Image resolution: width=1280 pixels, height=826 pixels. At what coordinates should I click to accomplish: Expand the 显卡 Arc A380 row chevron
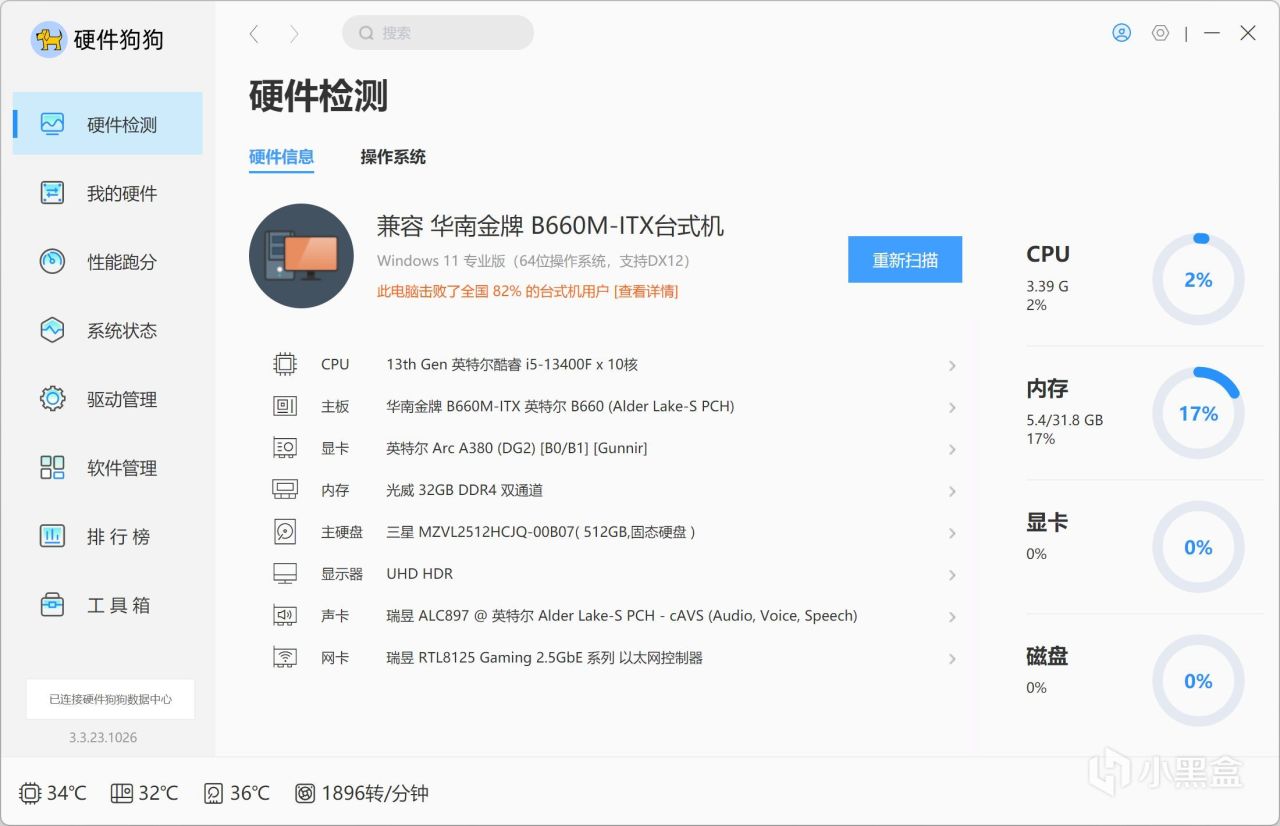click(952, 450)
